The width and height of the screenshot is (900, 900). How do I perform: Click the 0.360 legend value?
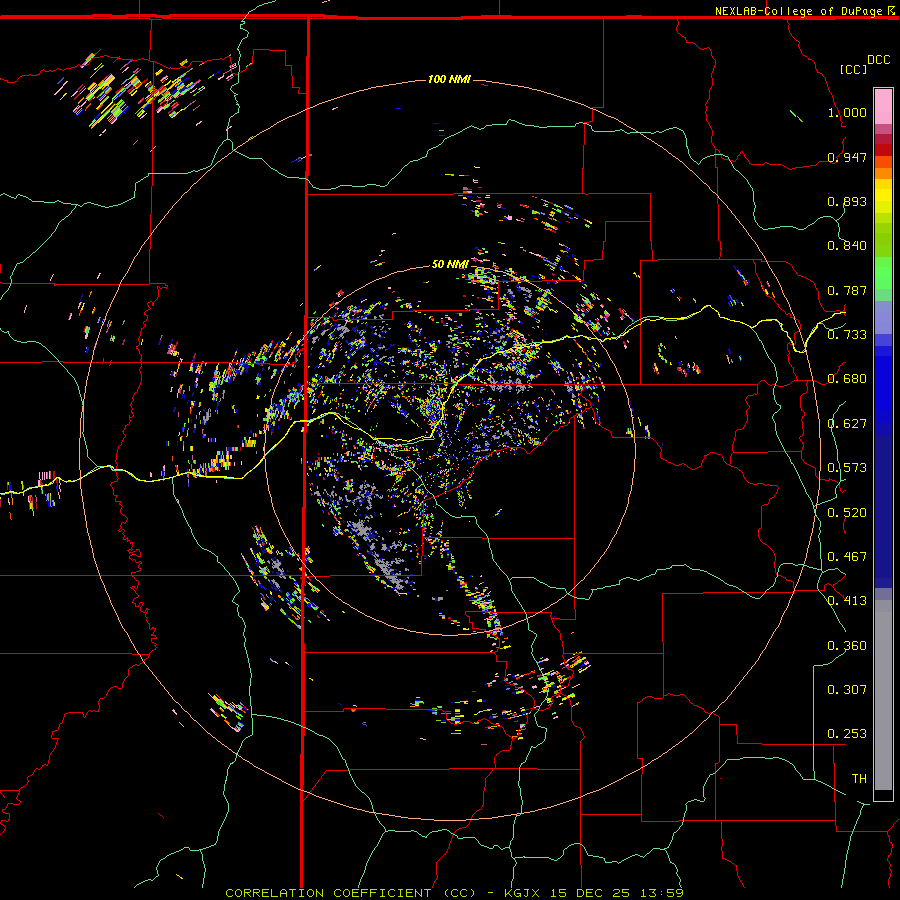coord(847,646)
